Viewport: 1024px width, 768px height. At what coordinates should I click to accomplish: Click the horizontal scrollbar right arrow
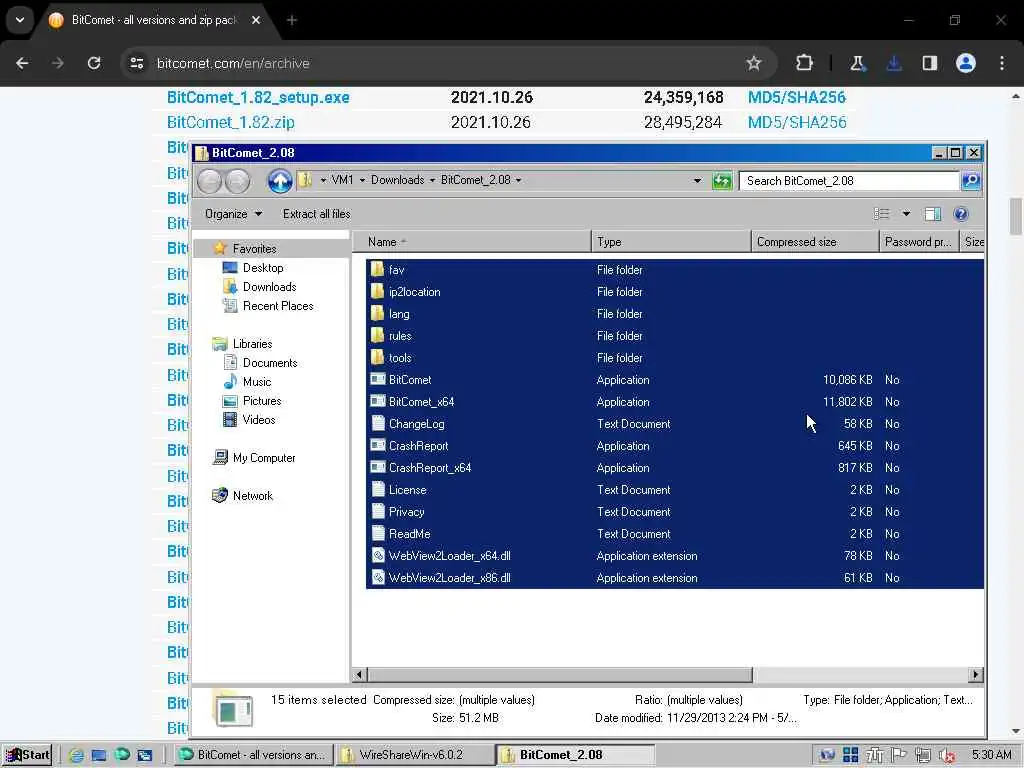976,674
